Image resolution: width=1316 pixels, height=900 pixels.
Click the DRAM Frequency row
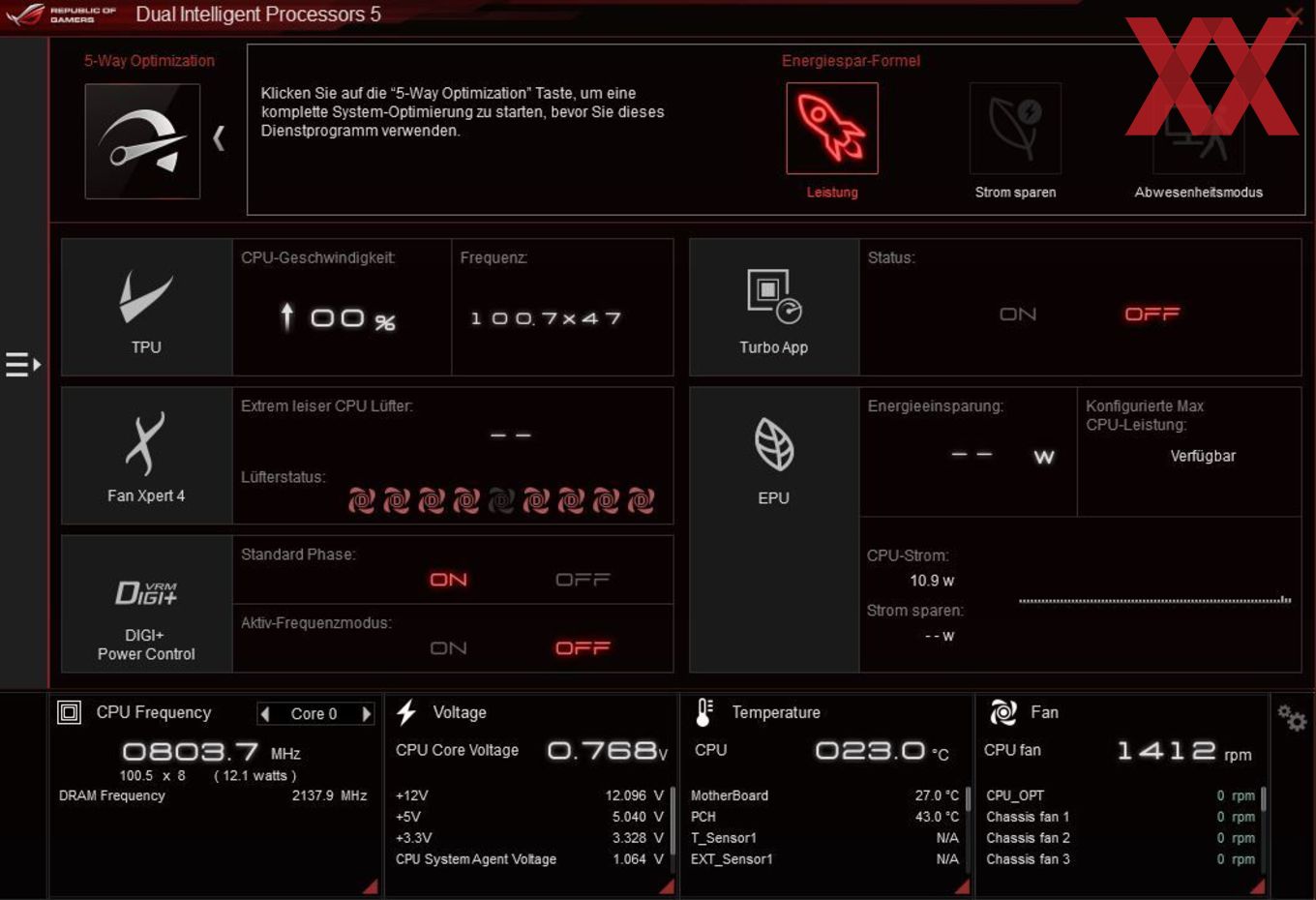[213, 795]
